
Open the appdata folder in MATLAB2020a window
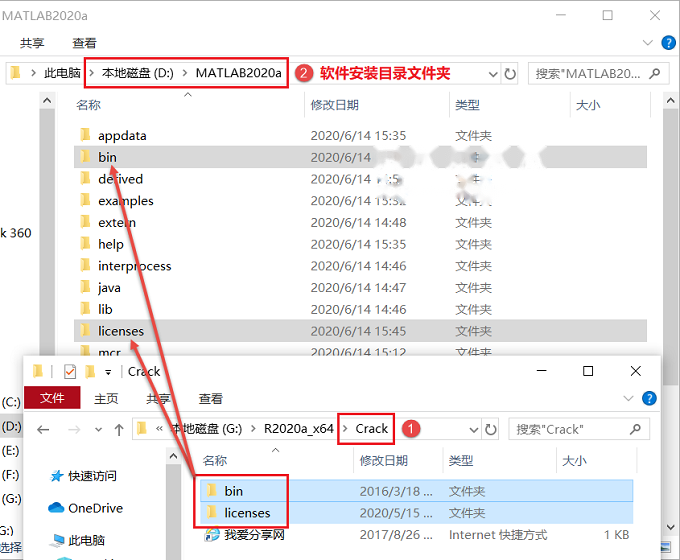click(x=122, y=136)
